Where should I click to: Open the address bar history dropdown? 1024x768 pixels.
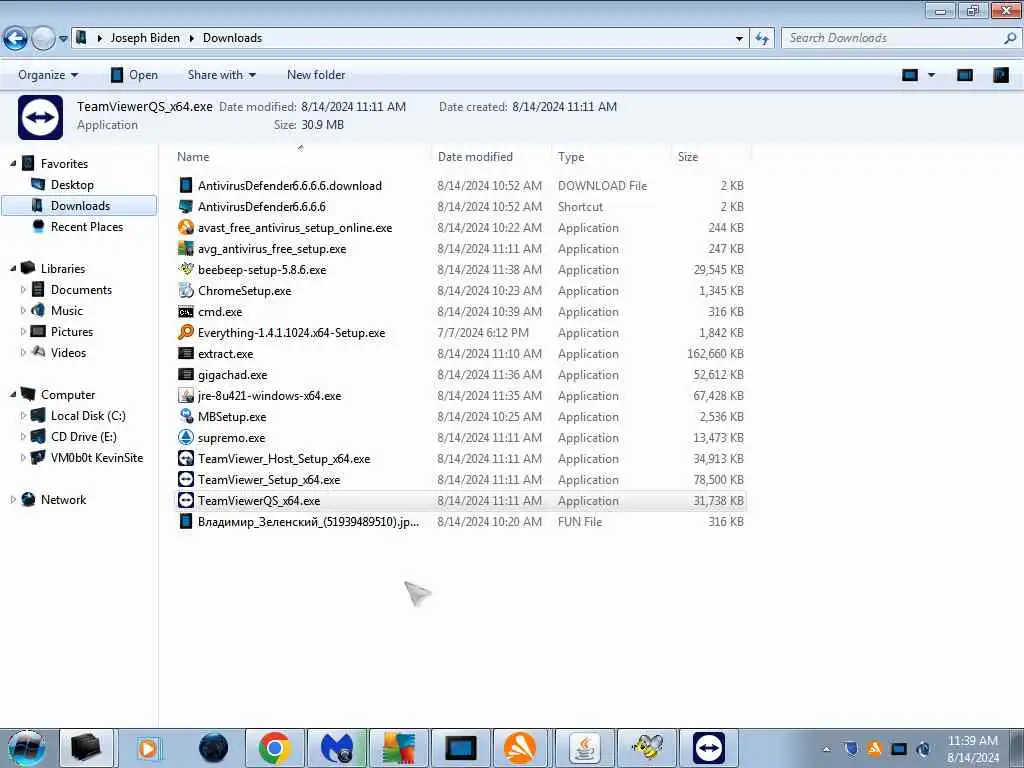tap(739, 39)
